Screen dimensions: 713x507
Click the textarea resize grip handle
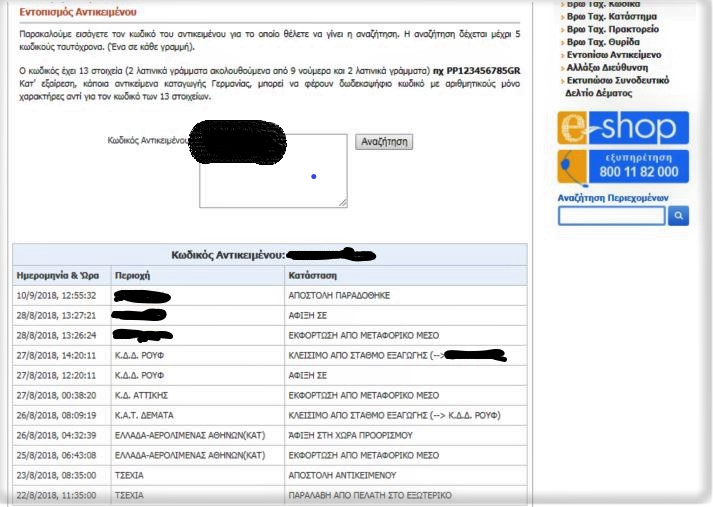coord(343,203)
